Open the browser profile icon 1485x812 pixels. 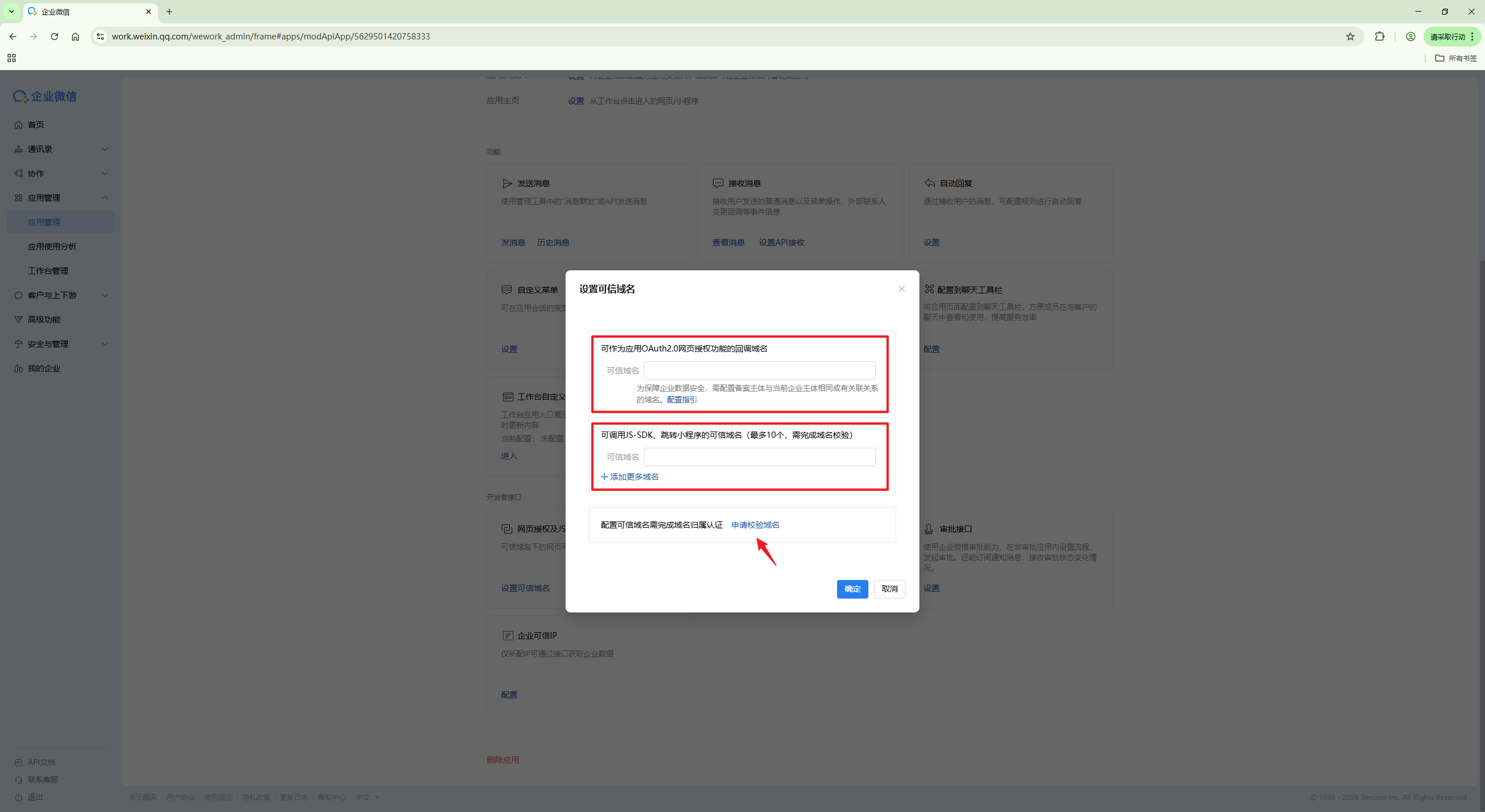pyautogui.click(x=1411, y=37)
